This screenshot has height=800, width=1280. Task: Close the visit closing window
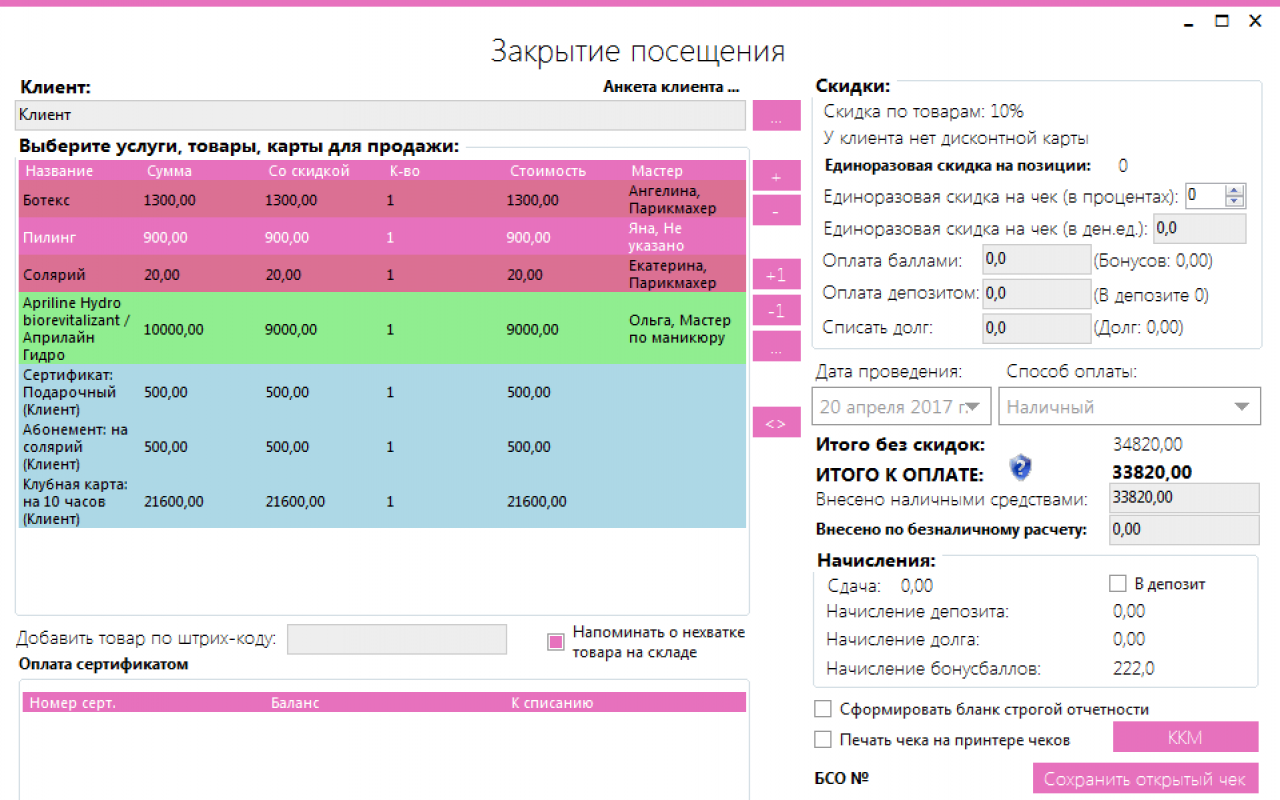pyautogui.click(x=1254, y=21)
